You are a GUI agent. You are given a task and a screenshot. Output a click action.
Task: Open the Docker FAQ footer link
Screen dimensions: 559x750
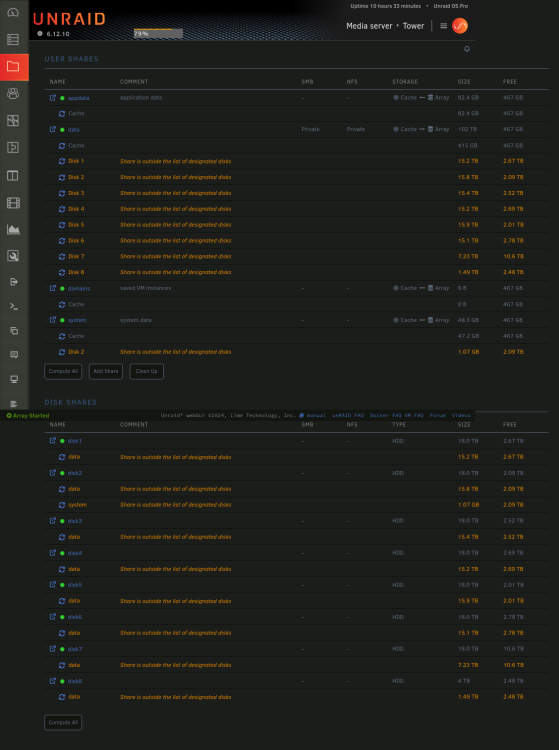[x=385, y=415]
